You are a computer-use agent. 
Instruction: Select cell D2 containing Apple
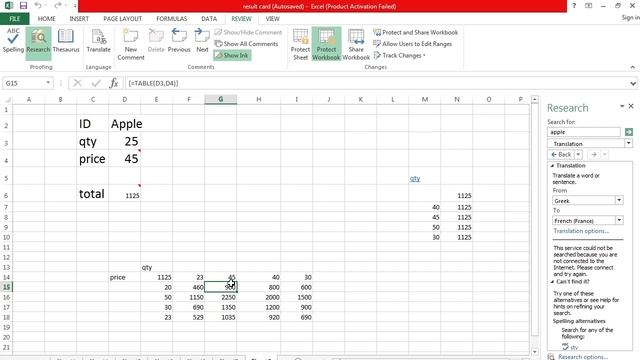[x=124, y=124]
